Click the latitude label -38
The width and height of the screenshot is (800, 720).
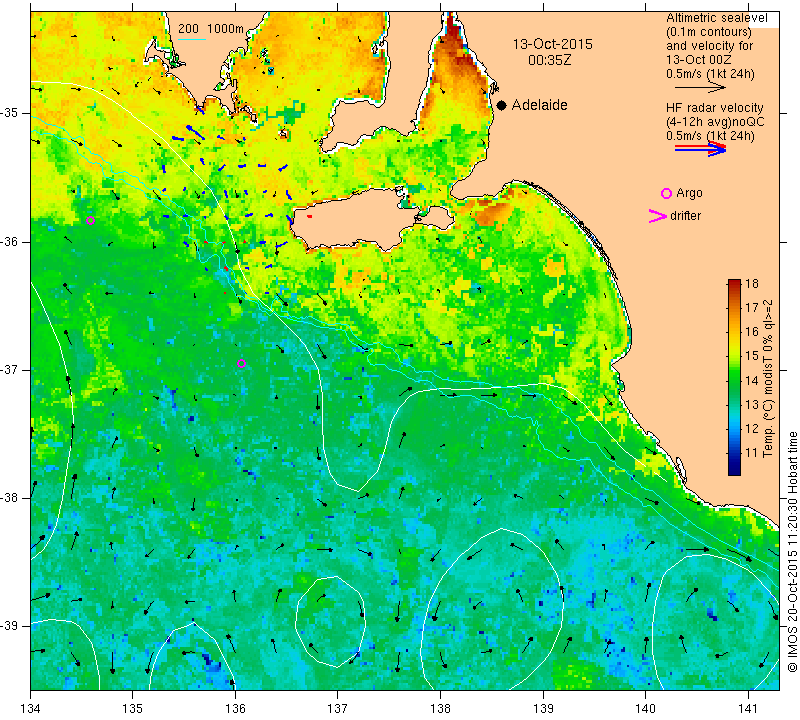pos(10,498)
